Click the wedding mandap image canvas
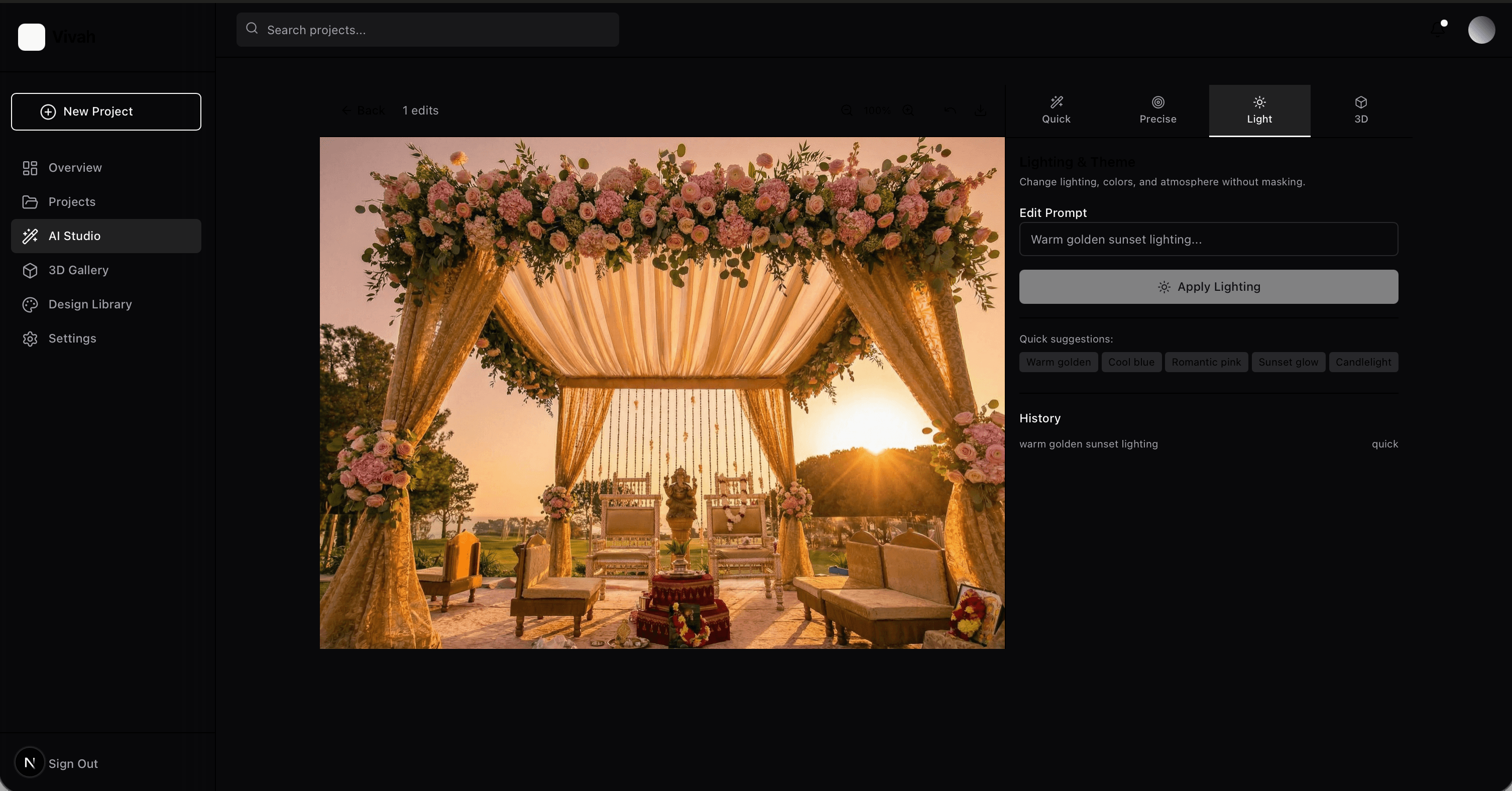Image resolution: width=1512 pixels, height=791 pixels. 661,393
